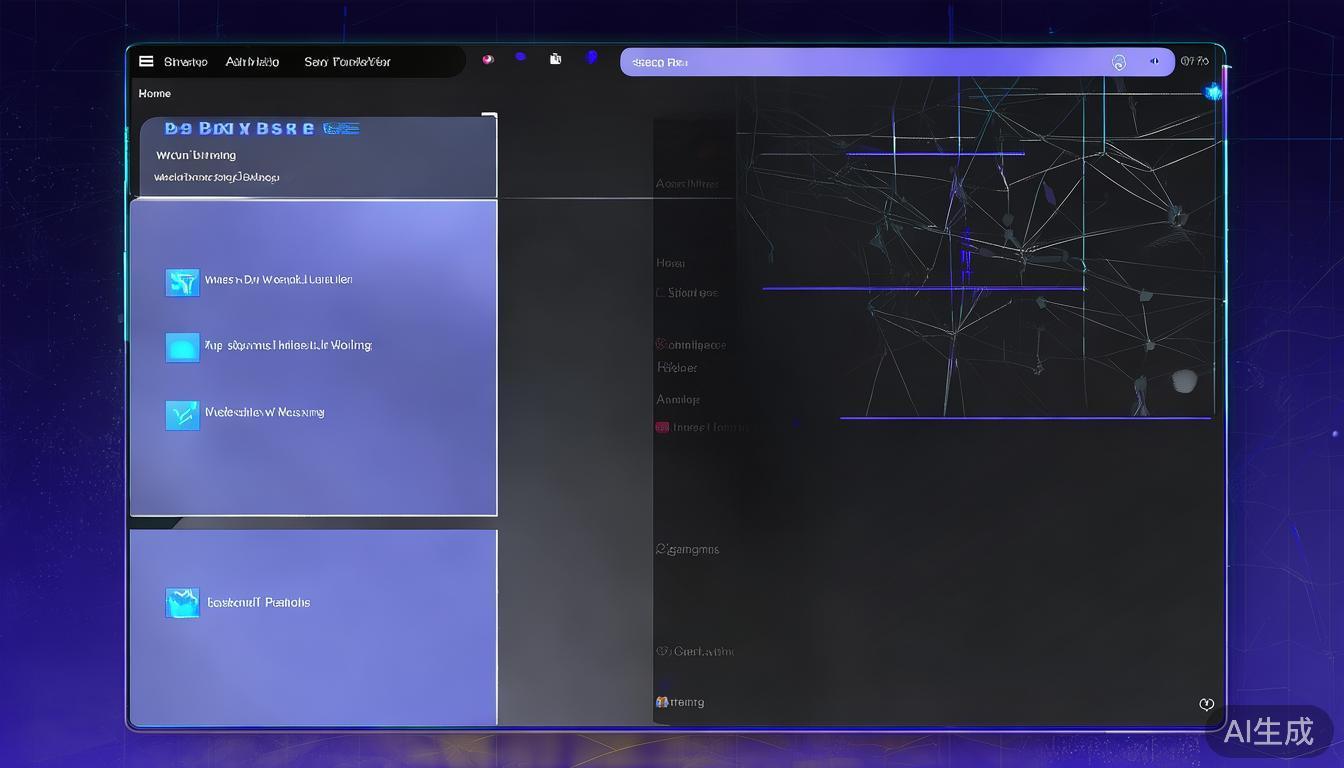1344x768 pixels.
Task: Click the blue shield icon beside the clipboard
Action: (591, 57)
